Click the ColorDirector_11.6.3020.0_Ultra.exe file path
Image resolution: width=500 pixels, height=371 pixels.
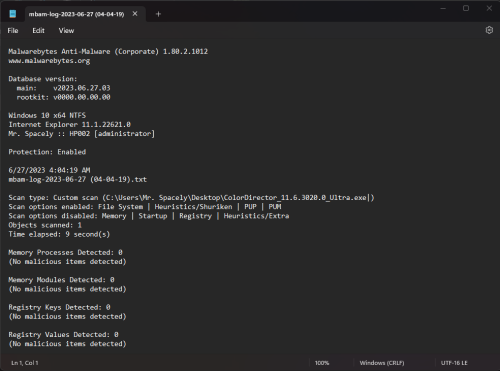click(236, 198)
